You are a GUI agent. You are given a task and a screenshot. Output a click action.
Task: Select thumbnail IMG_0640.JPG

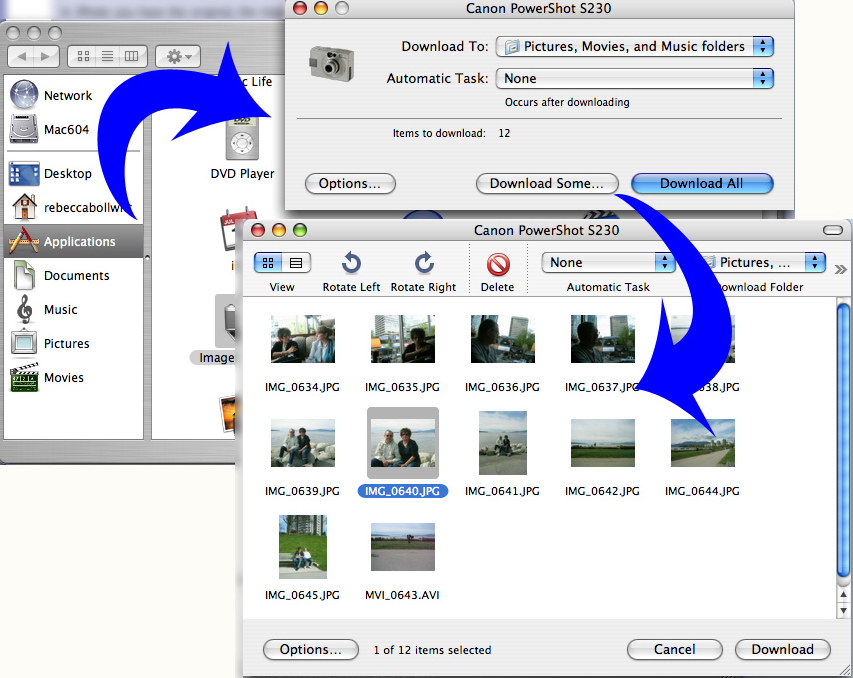pos(403,443)
